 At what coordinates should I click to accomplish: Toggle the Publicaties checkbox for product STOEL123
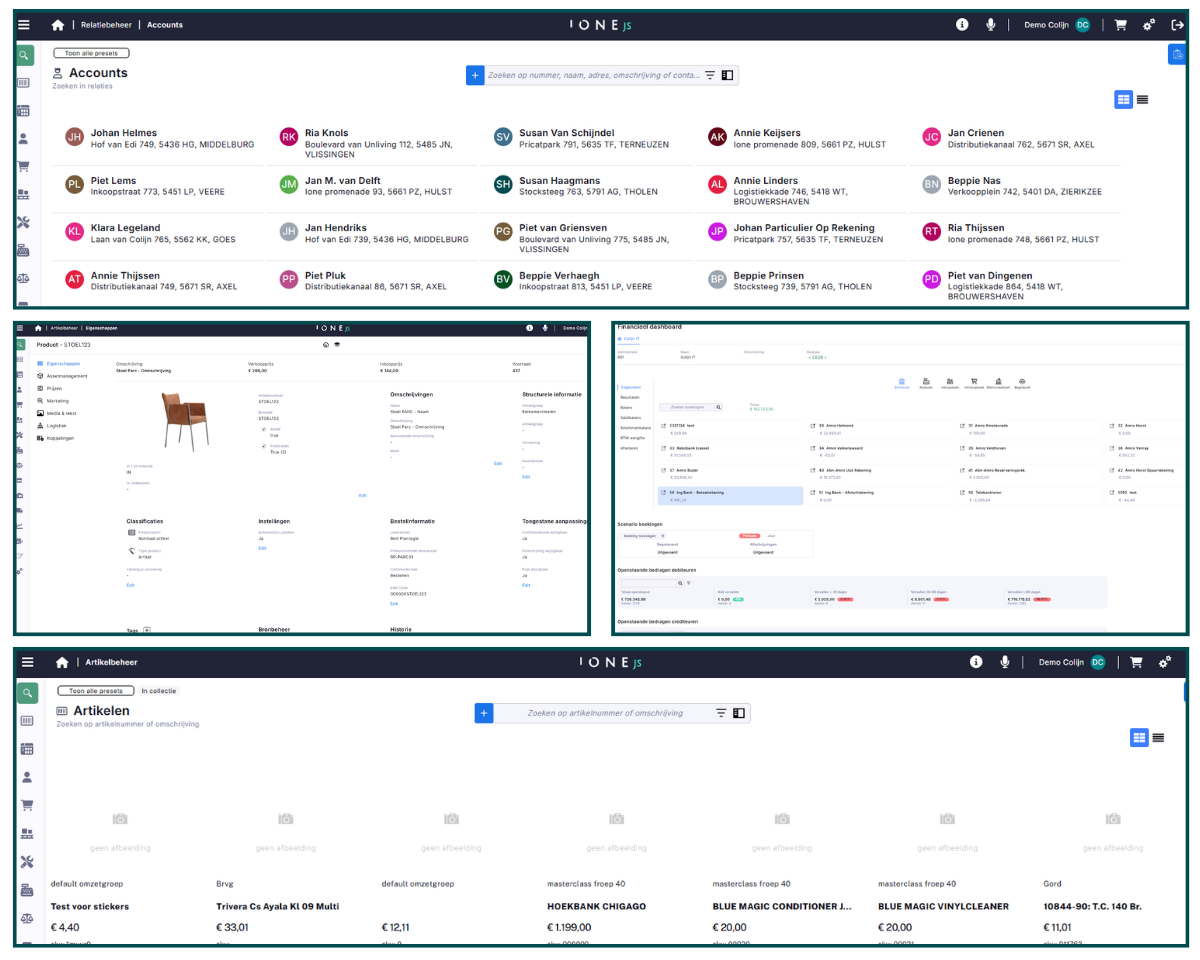[263, 446]
